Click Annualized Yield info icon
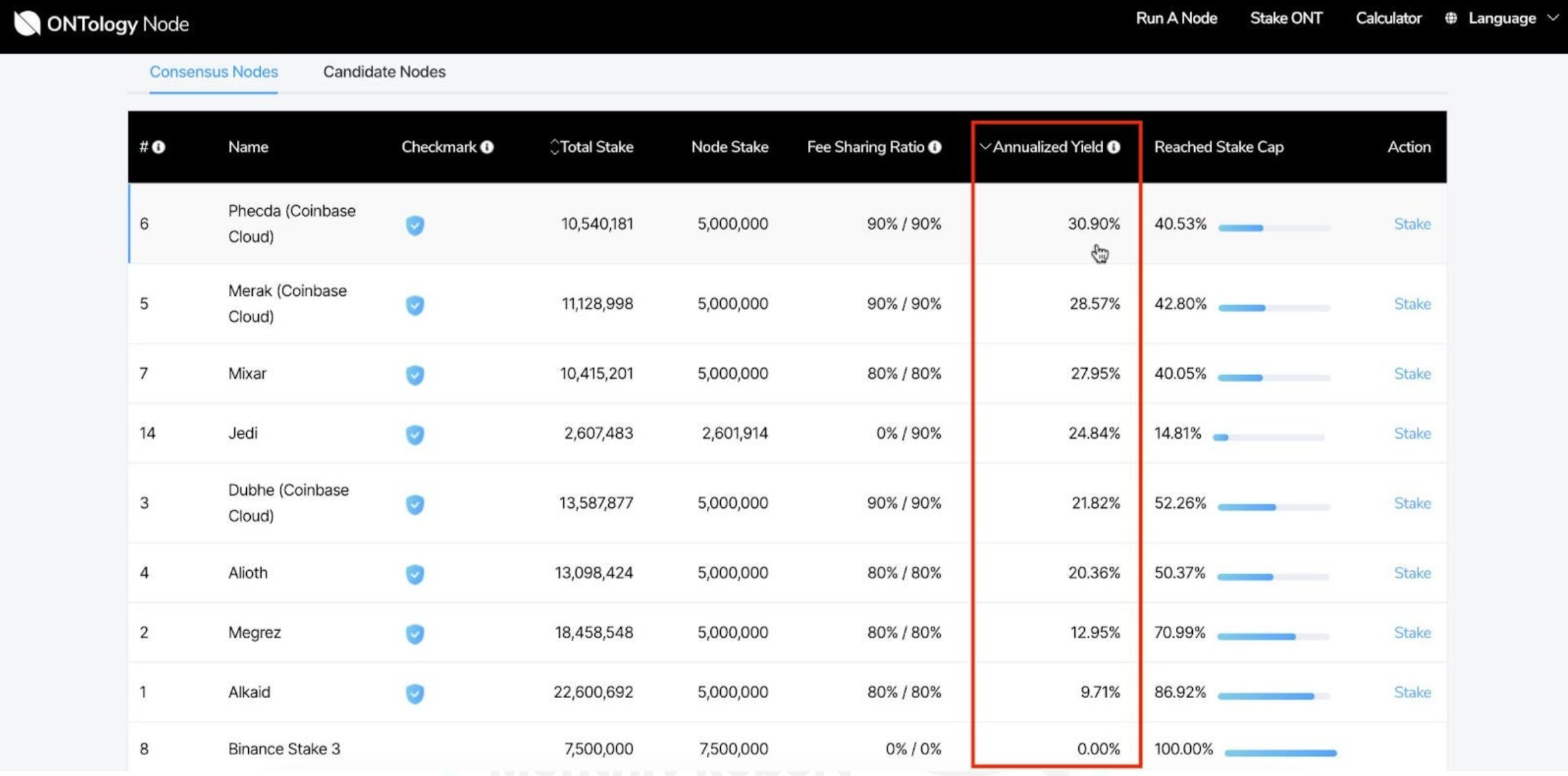 (x=1114, y=147)
